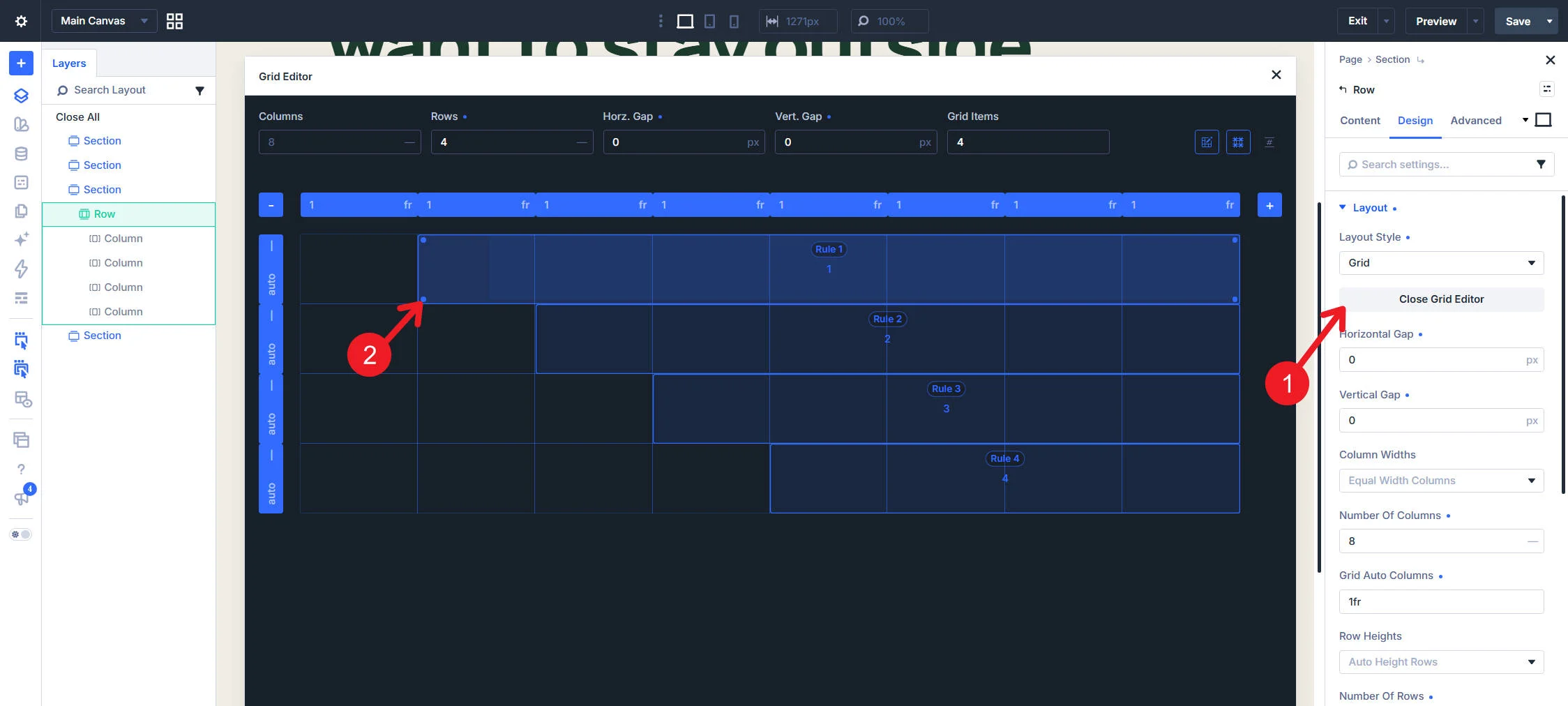The height and width of the screenshot is (706, 1568).
Task: Open the help question mark icon
Action: point(21,469)
